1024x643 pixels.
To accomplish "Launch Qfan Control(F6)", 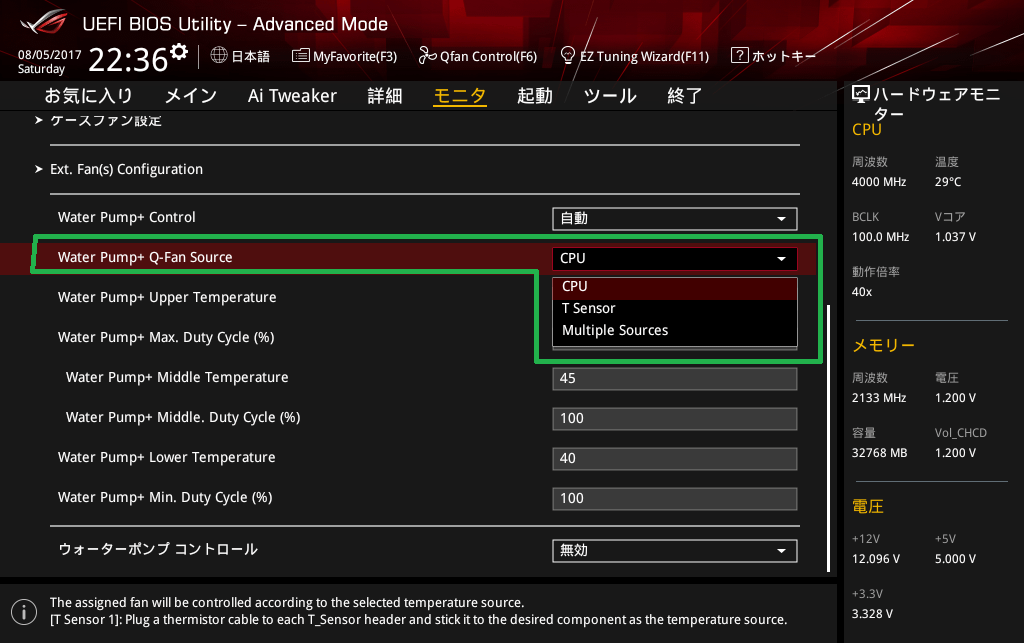I will (488, 56).
